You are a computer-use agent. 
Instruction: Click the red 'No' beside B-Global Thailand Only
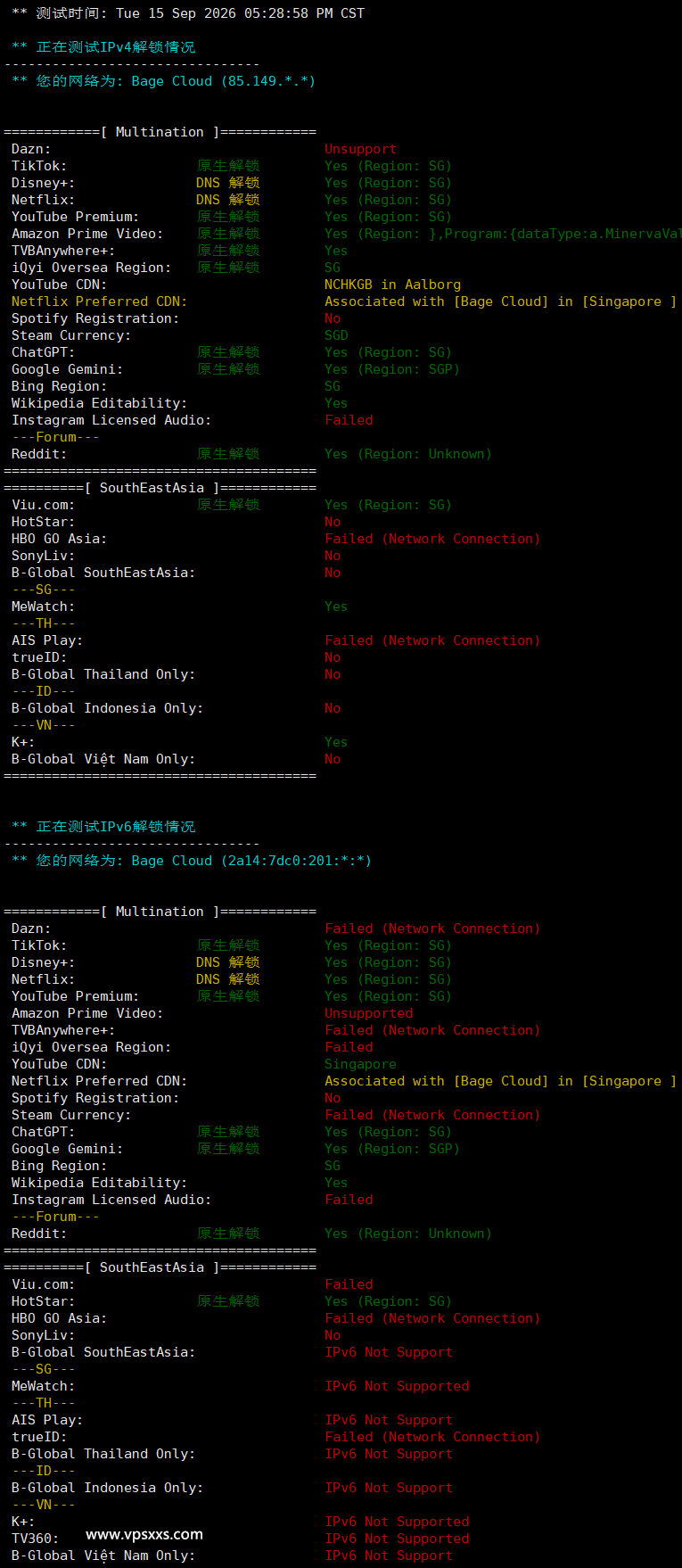[333, 674]
